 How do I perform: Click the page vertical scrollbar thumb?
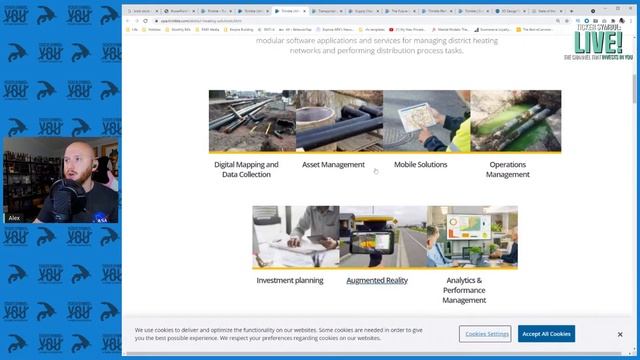point(634,89)
